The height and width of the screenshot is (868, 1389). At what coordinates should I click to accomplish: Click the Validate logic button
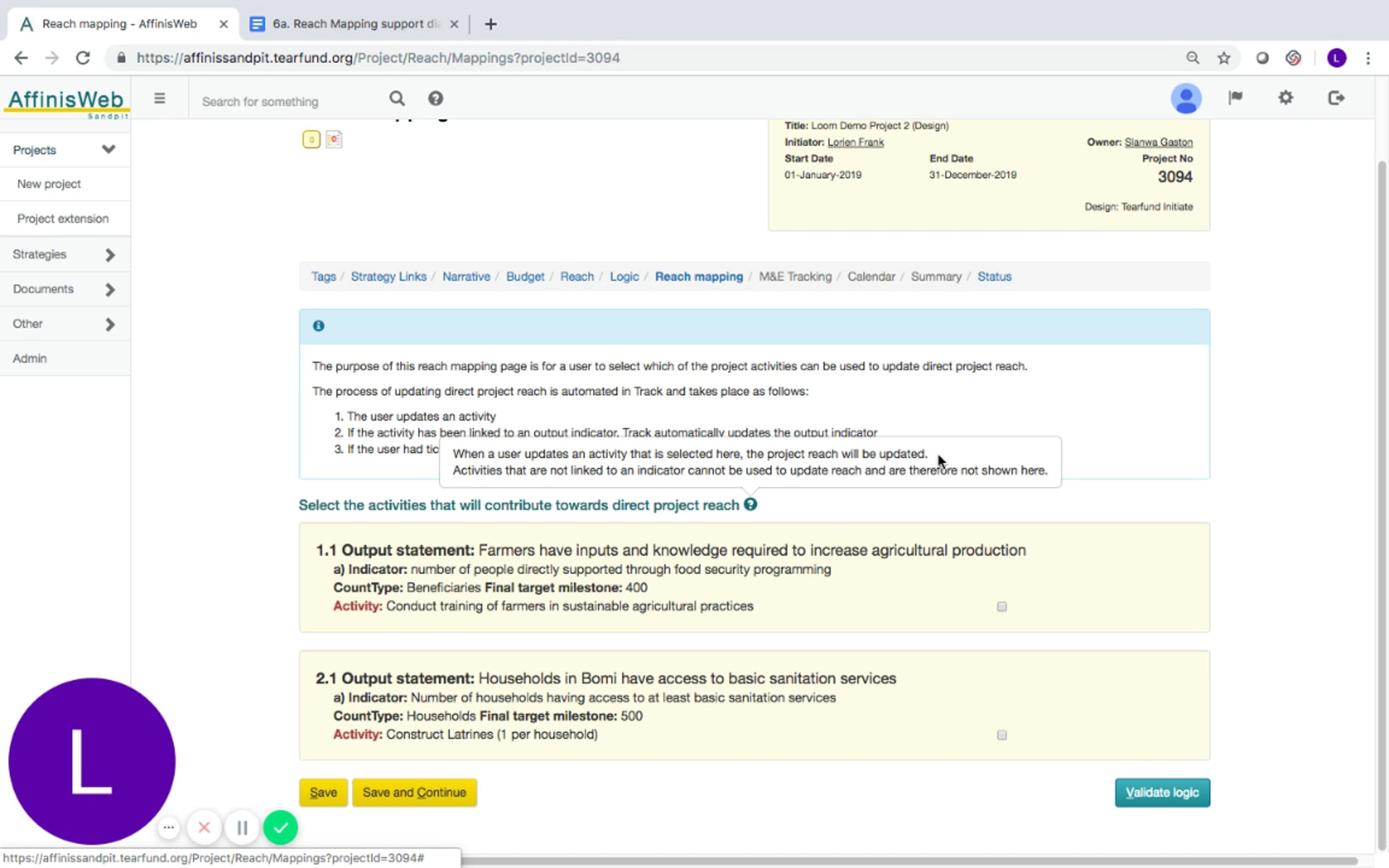[x=1162, y=792]
